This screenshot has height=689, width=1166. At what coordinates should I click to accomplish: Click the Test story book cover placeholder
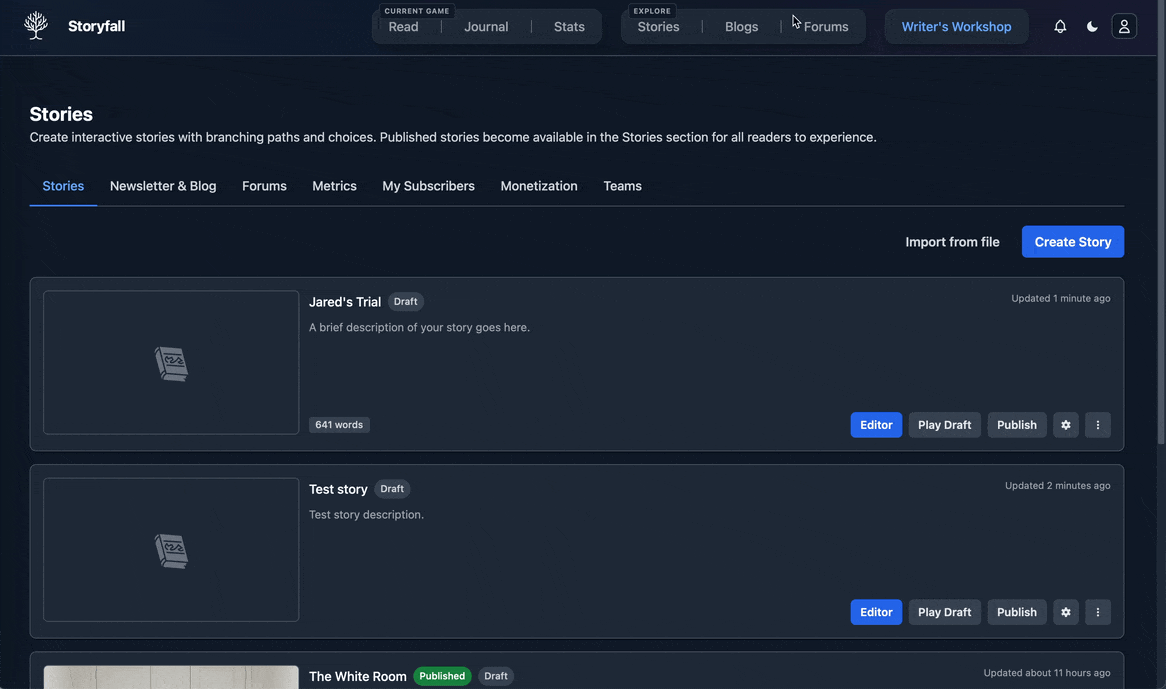171,550
